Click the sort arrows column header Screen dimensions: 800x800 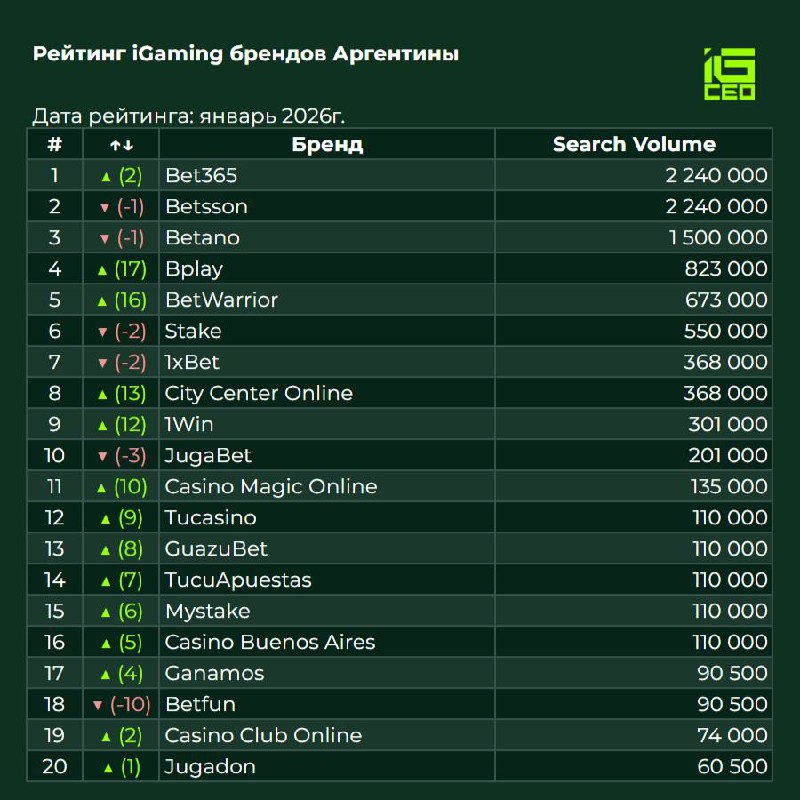122,145
